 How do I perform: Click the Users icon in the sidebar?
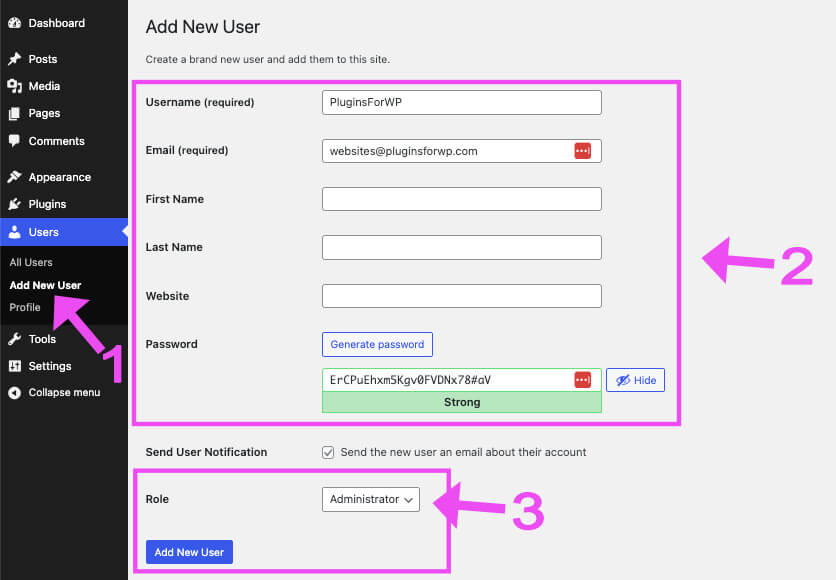coord(15,231)
